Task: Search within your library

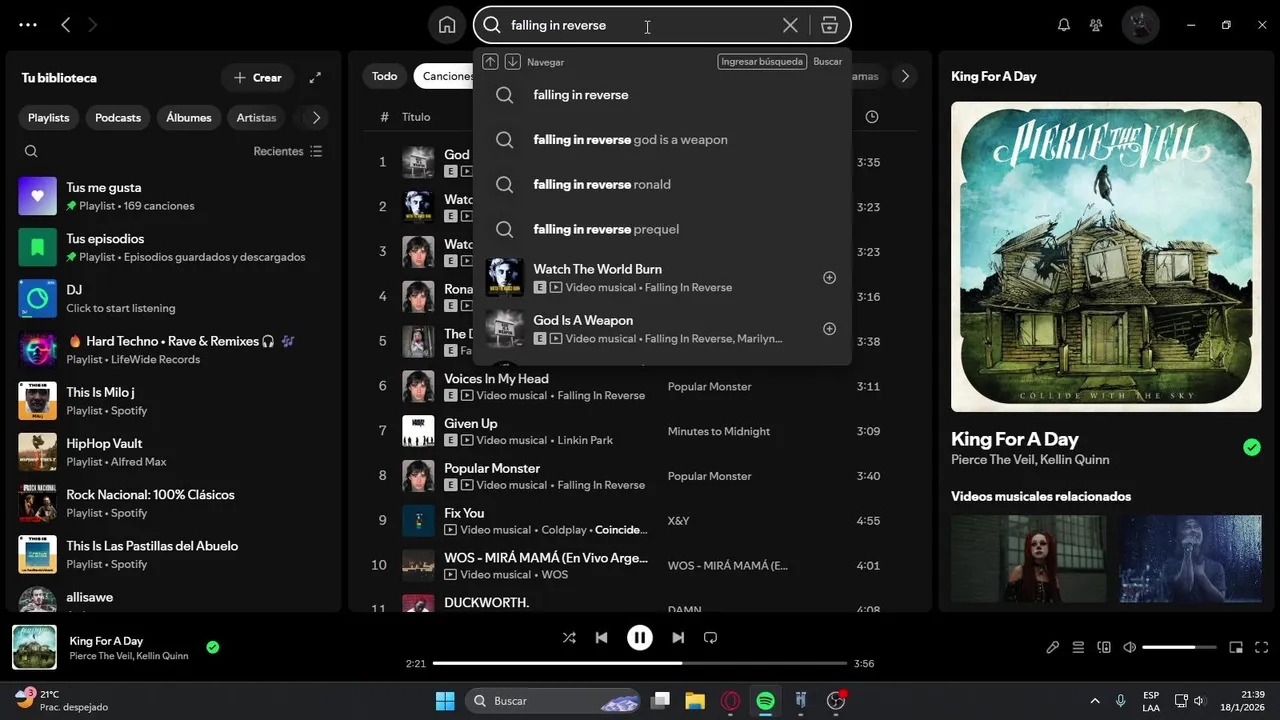Action: click(31, 151)
